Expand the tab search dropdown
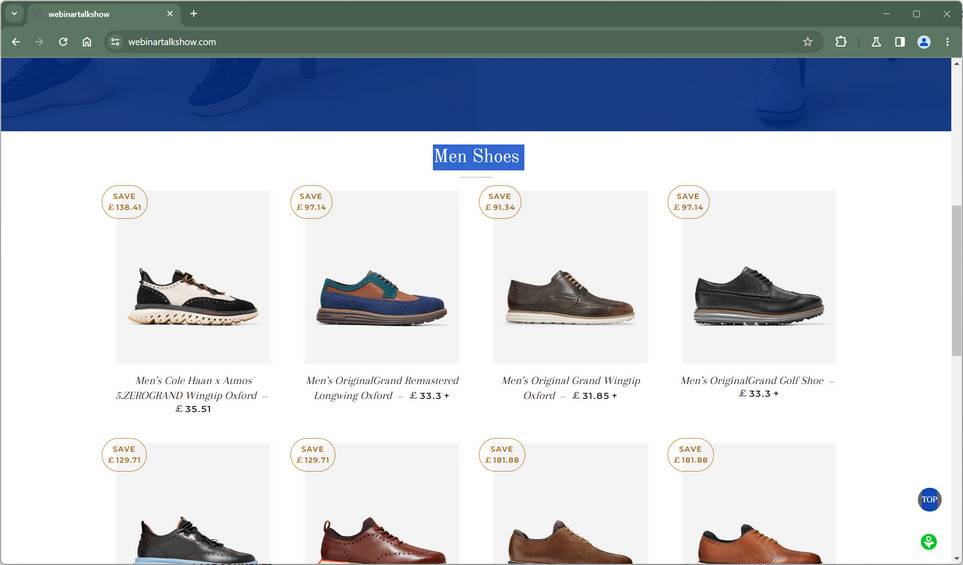This screenshot has height=565, width=963. [x=14, y=14]
